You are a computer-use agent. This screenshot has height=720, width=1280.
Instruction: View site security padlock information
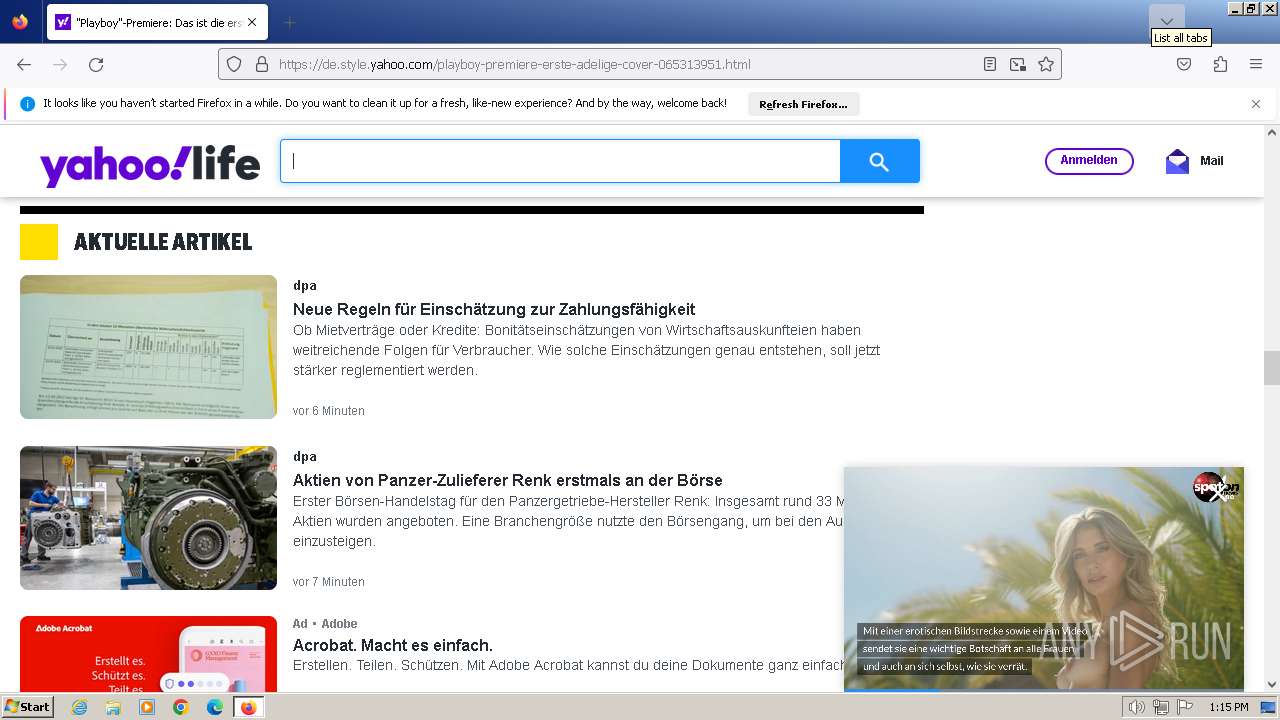click(262, 64)
